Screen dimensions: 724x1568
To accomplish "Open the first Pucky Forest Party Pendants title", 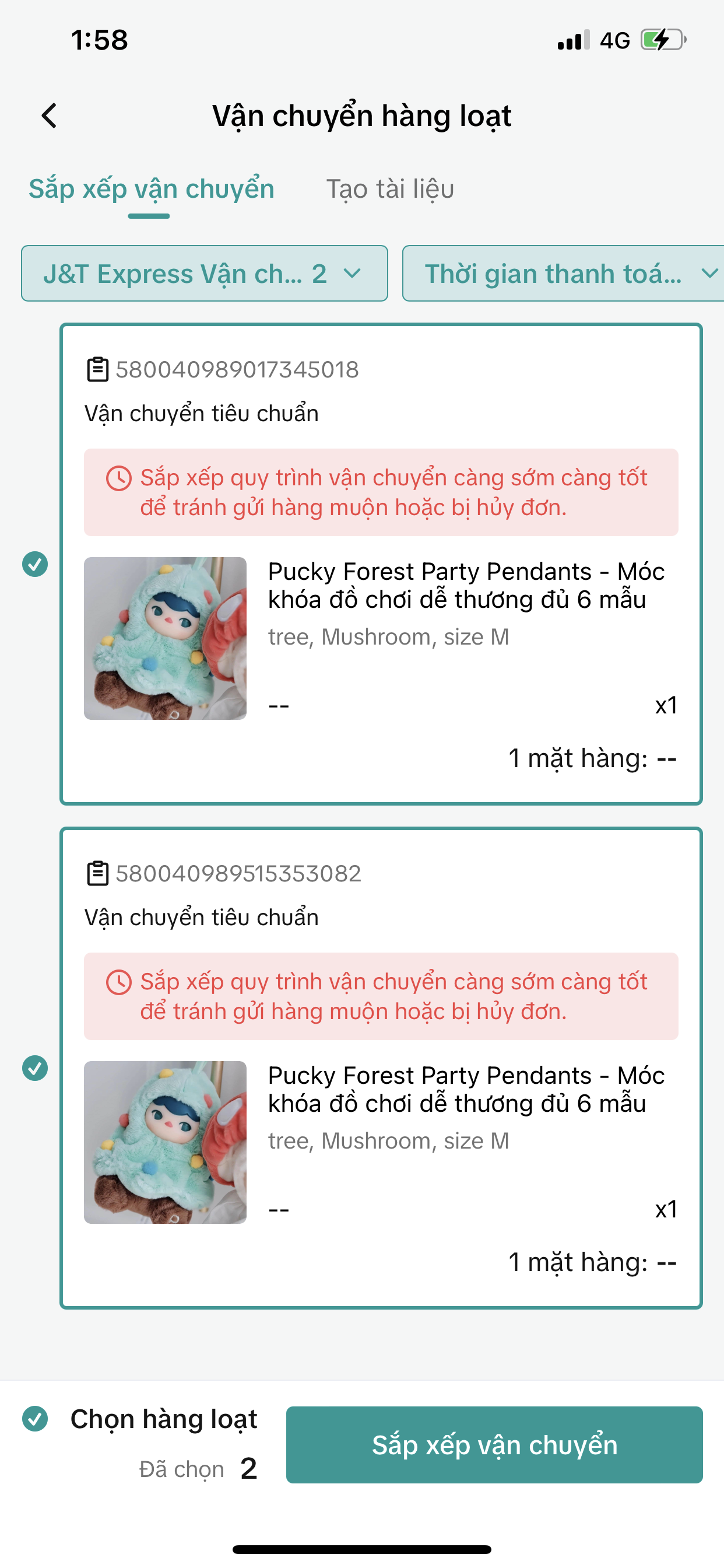I will (x=466, y=586).
